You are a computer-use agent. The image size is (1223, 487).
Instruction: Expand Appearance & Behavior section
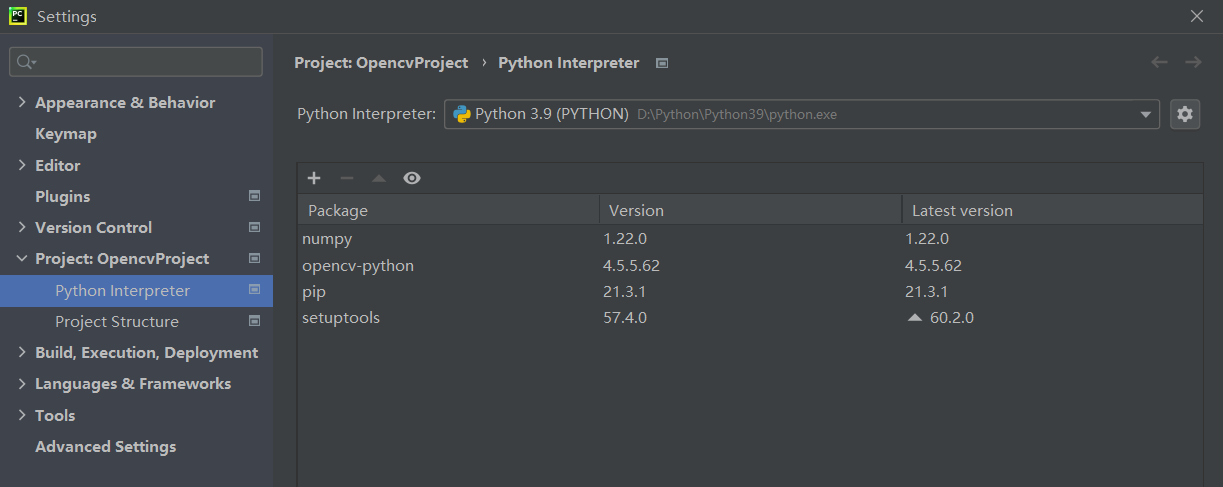coord(22,103)
